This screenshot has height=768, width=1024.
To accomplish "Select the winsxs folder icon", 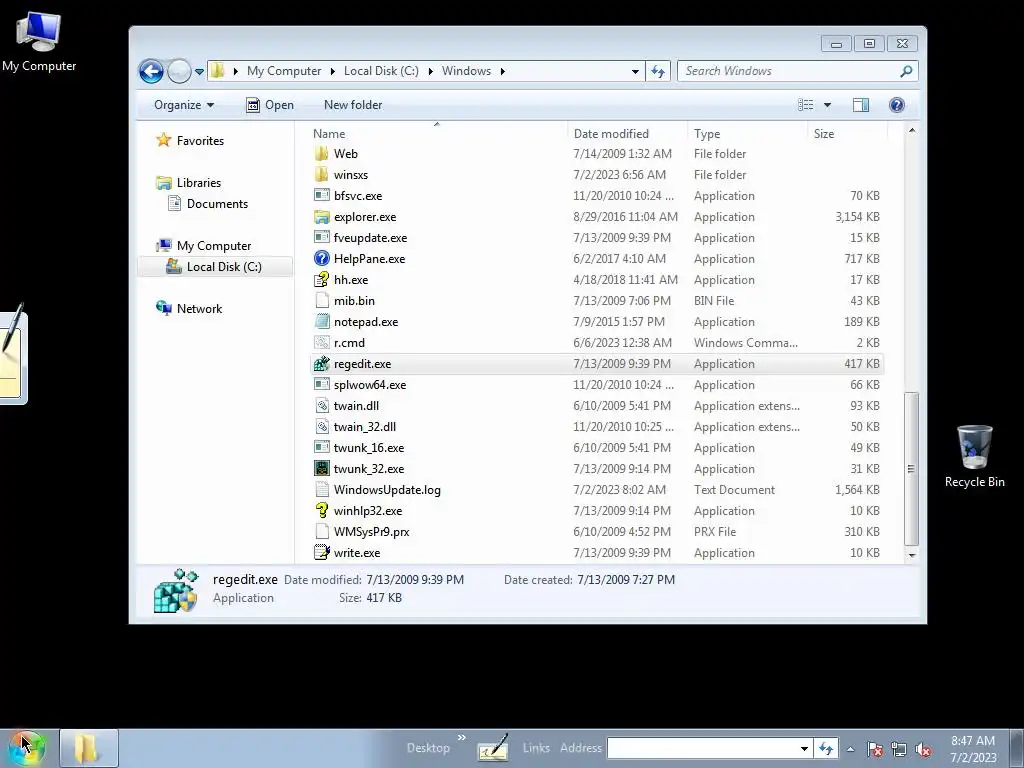I will (x=321, y=174).
